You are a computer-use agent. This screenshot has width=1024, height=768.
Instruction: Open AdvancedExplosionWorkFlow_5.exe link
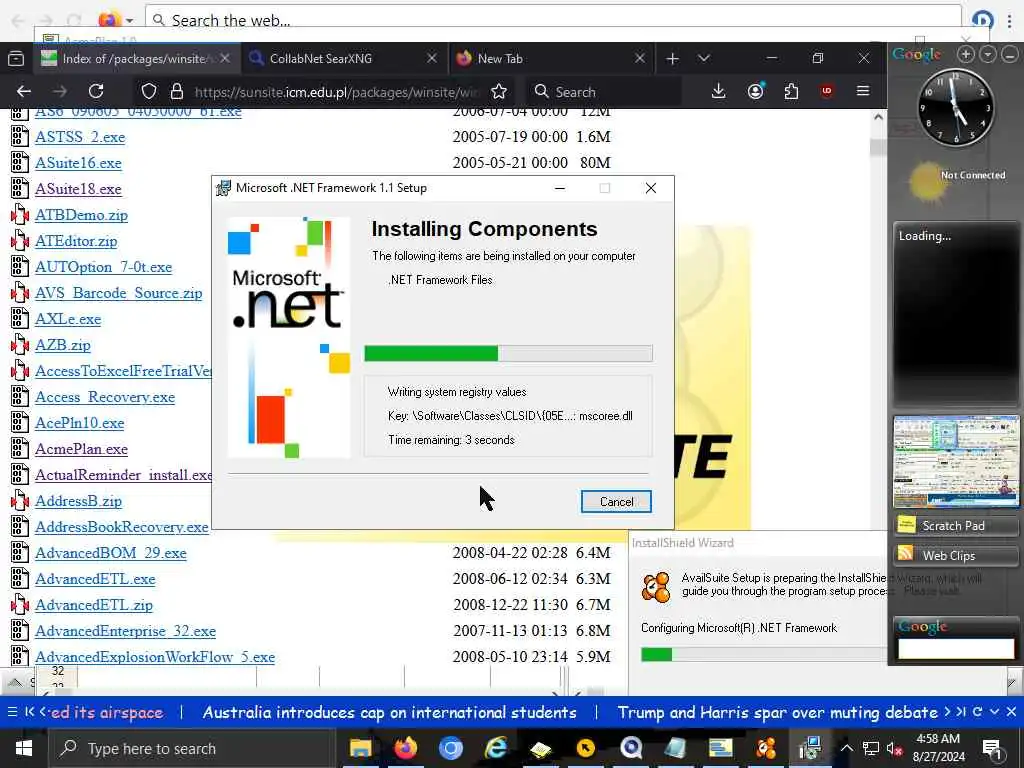[x=155, y=657]
